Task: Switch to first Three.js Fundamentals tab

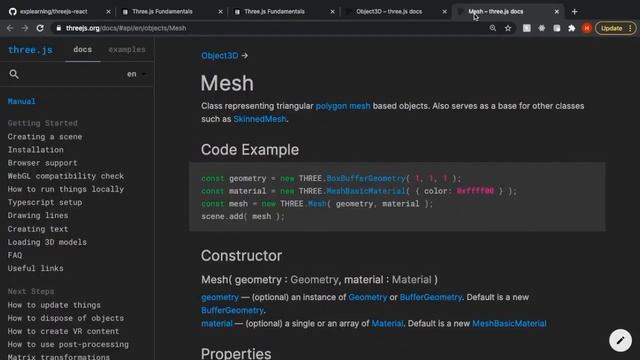Action: (x=162, y=11)
